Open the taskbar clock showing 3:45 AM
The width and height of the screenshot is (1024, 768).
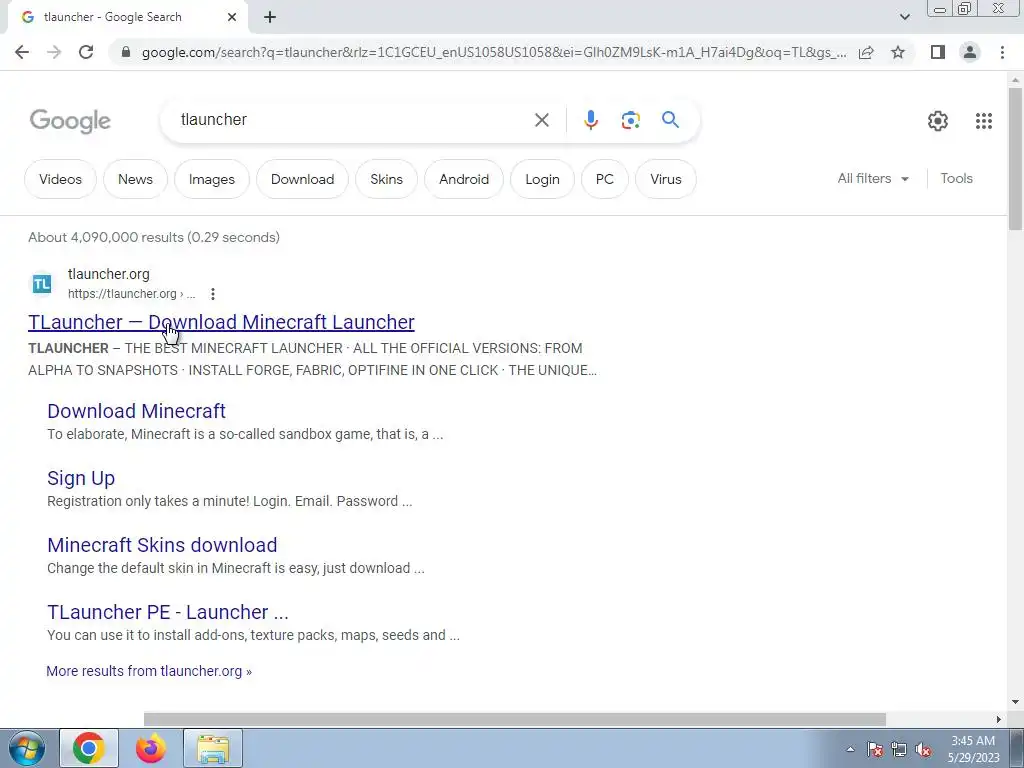974,749
